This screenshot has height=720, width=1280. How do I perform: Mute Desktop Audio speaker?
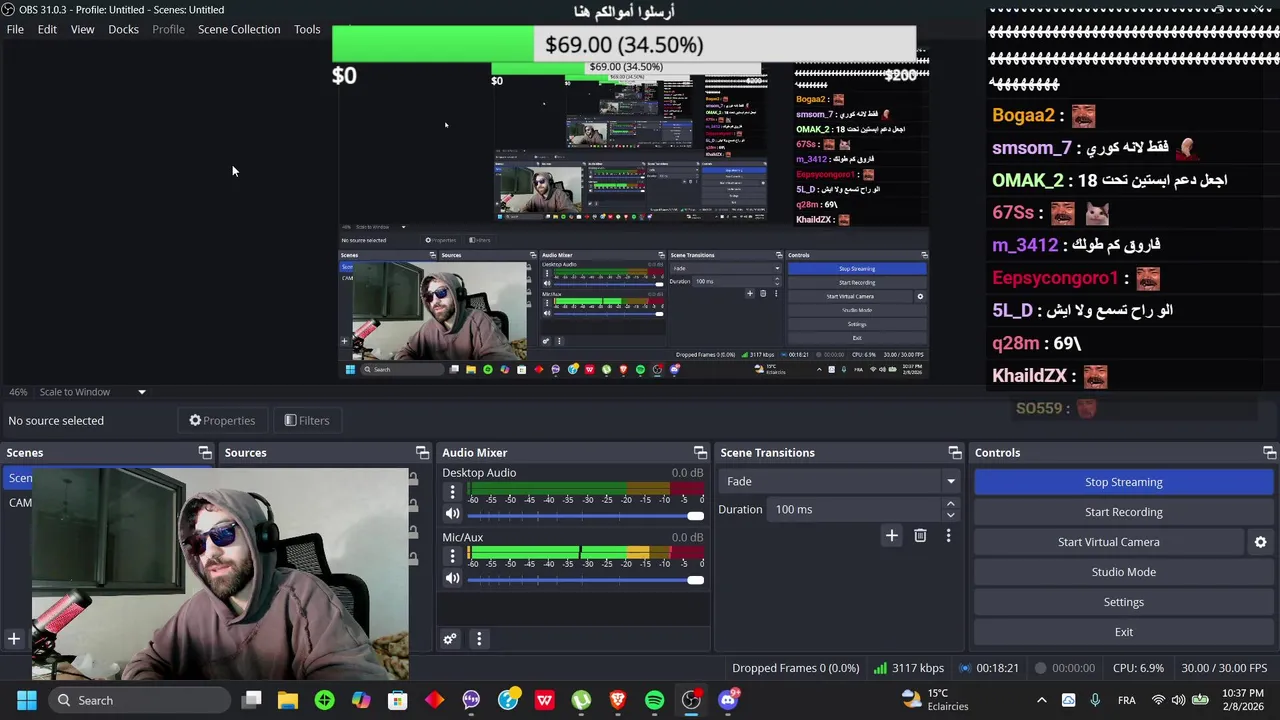coord(452,514)
